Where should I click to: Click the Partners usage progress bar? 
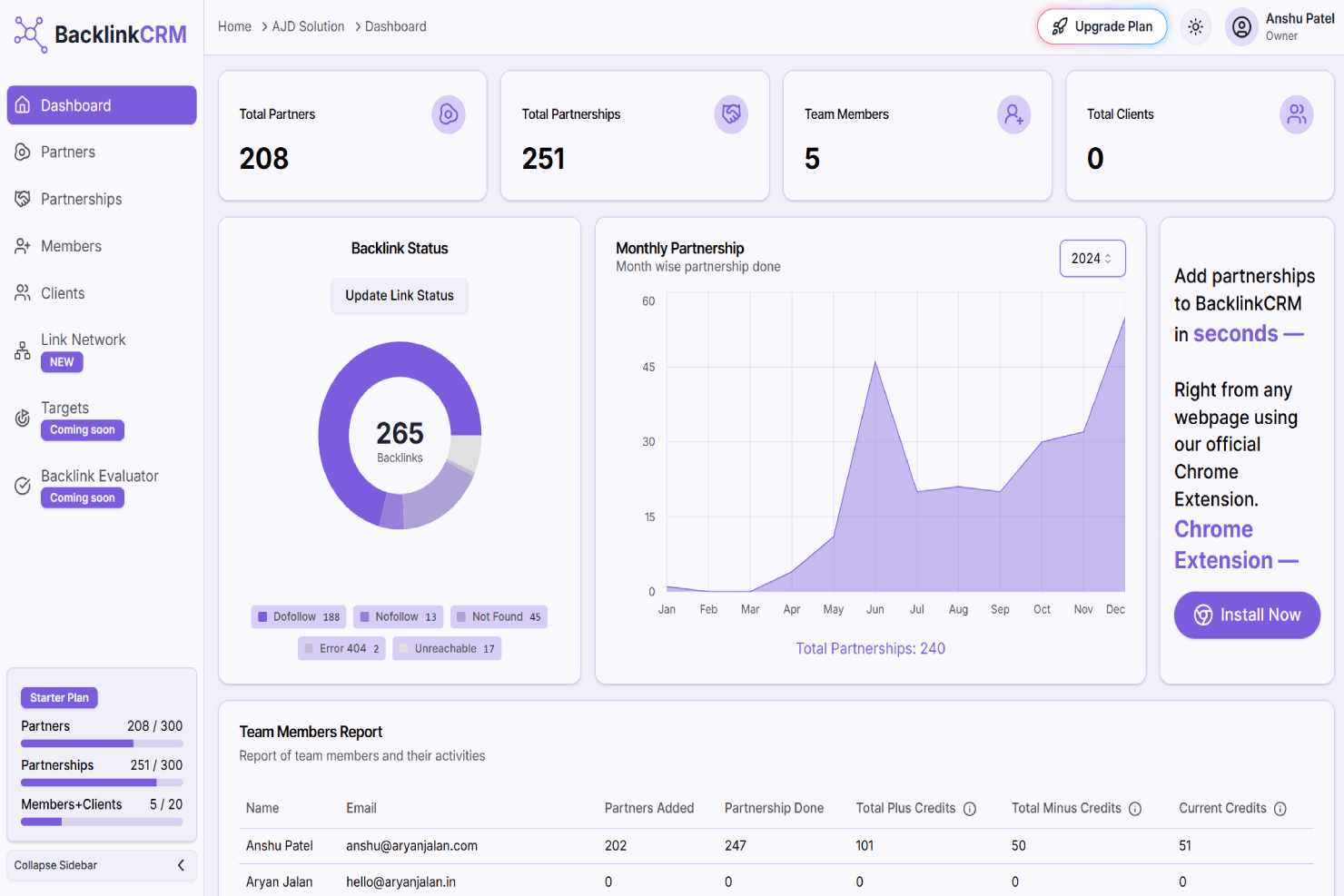pos(102,743)
